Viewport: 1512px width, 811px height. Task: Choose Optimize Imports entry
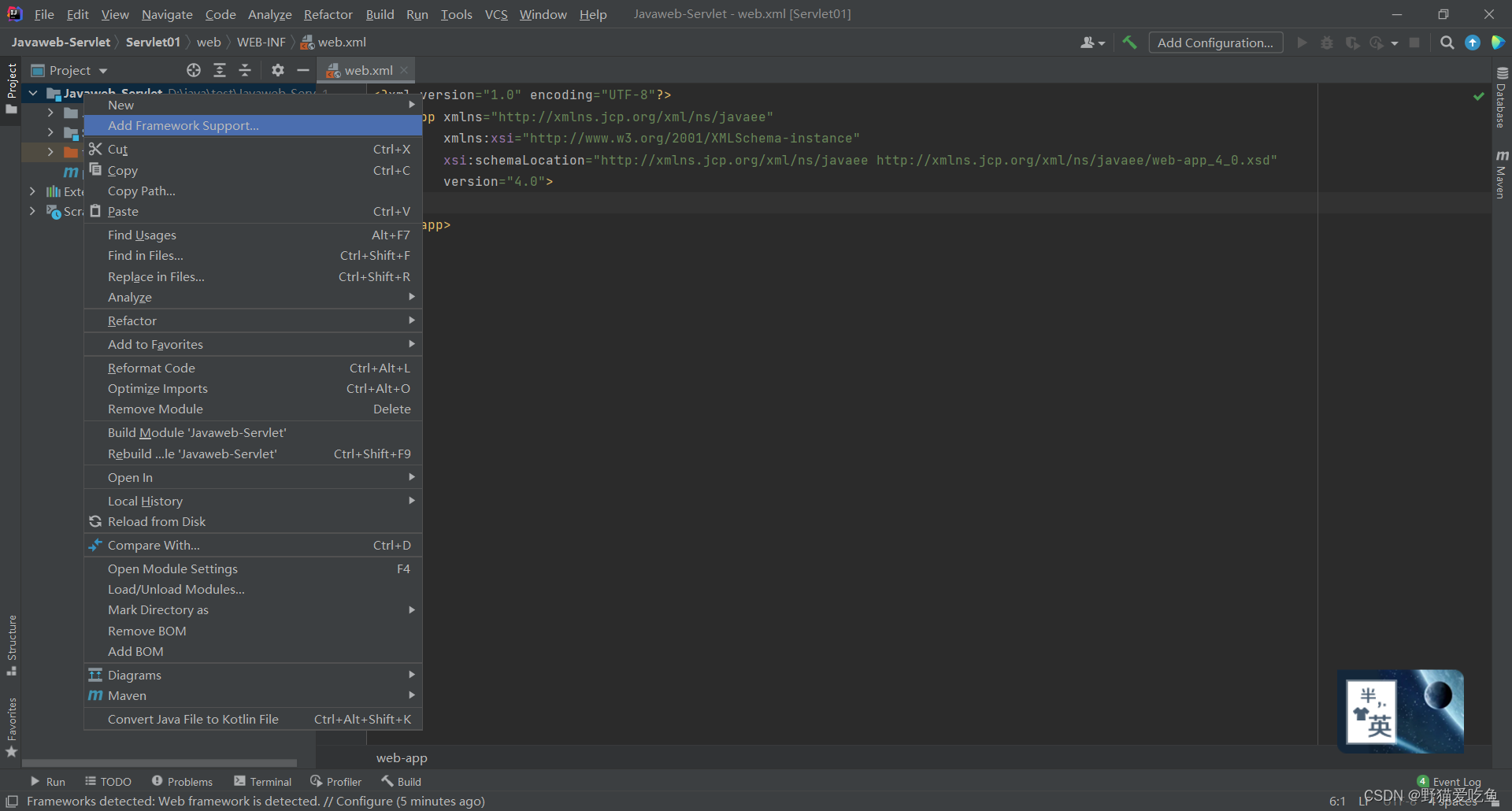tap(253, 388)
